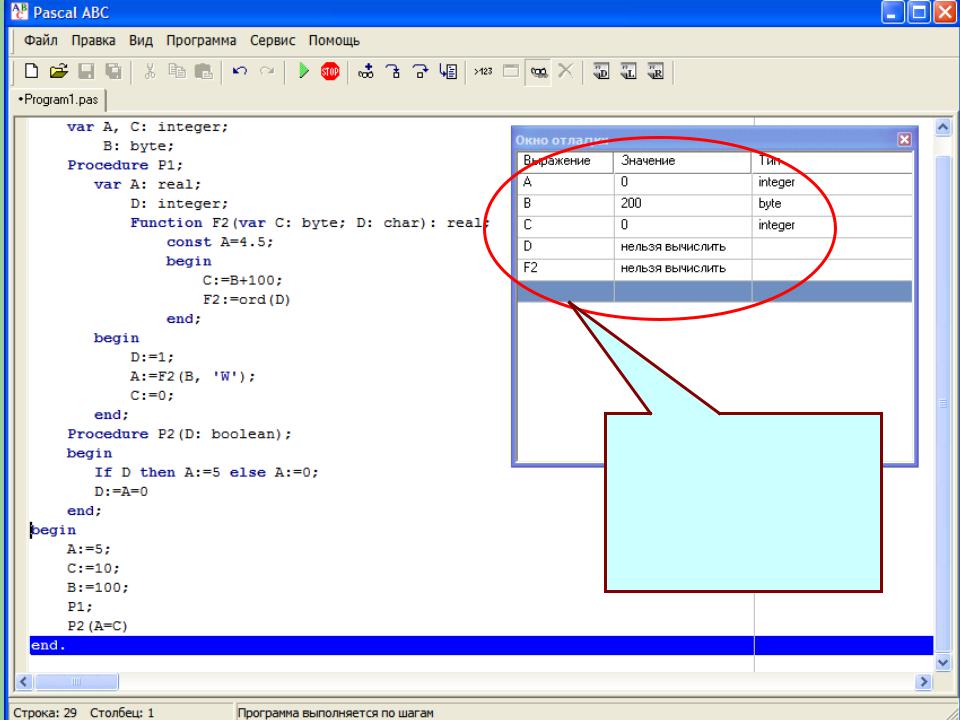Image resolution: width=960 pixels, height=720 pixels.
Task: Click the R window toolbar icon
Action: (x=656, y=72)
